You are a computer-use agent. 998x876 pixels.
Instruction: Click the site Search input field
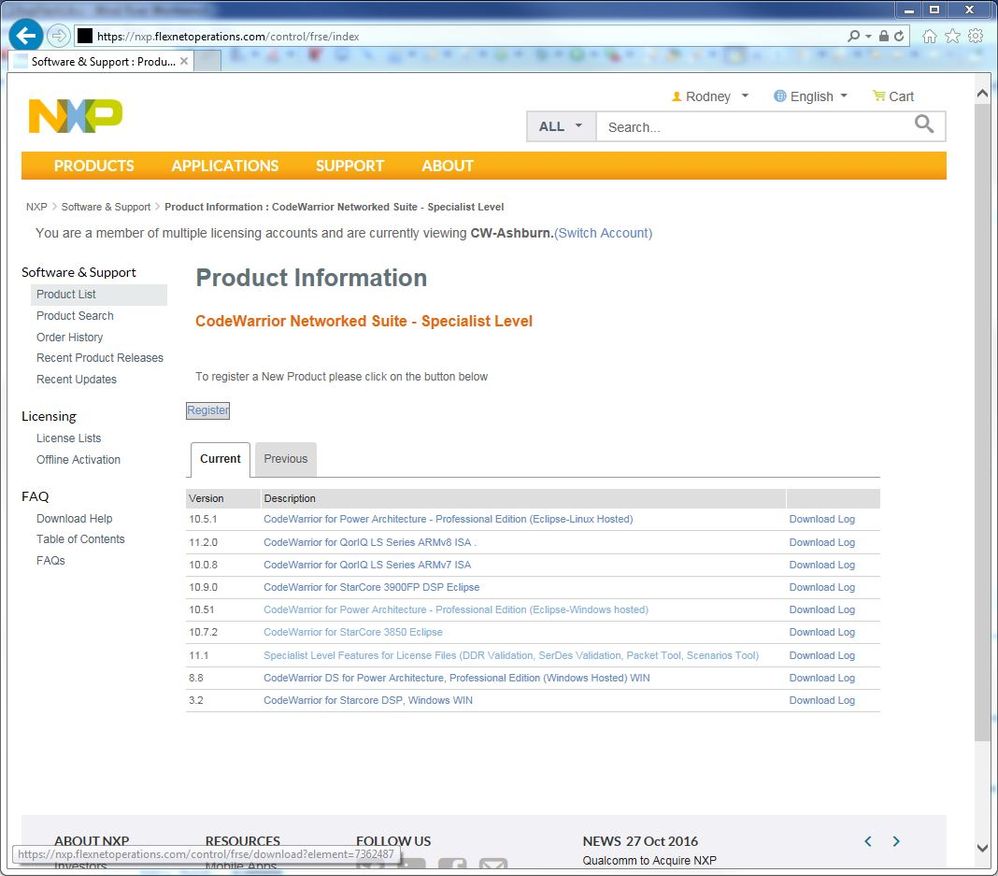[x=754, y=127]
